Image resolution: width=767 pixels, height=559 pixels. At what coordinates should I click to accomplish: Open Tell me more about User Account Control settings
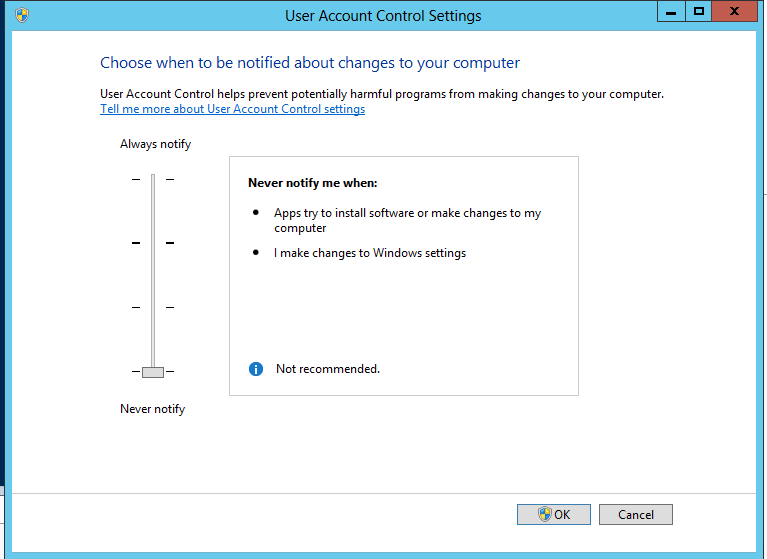coord(232,109)
